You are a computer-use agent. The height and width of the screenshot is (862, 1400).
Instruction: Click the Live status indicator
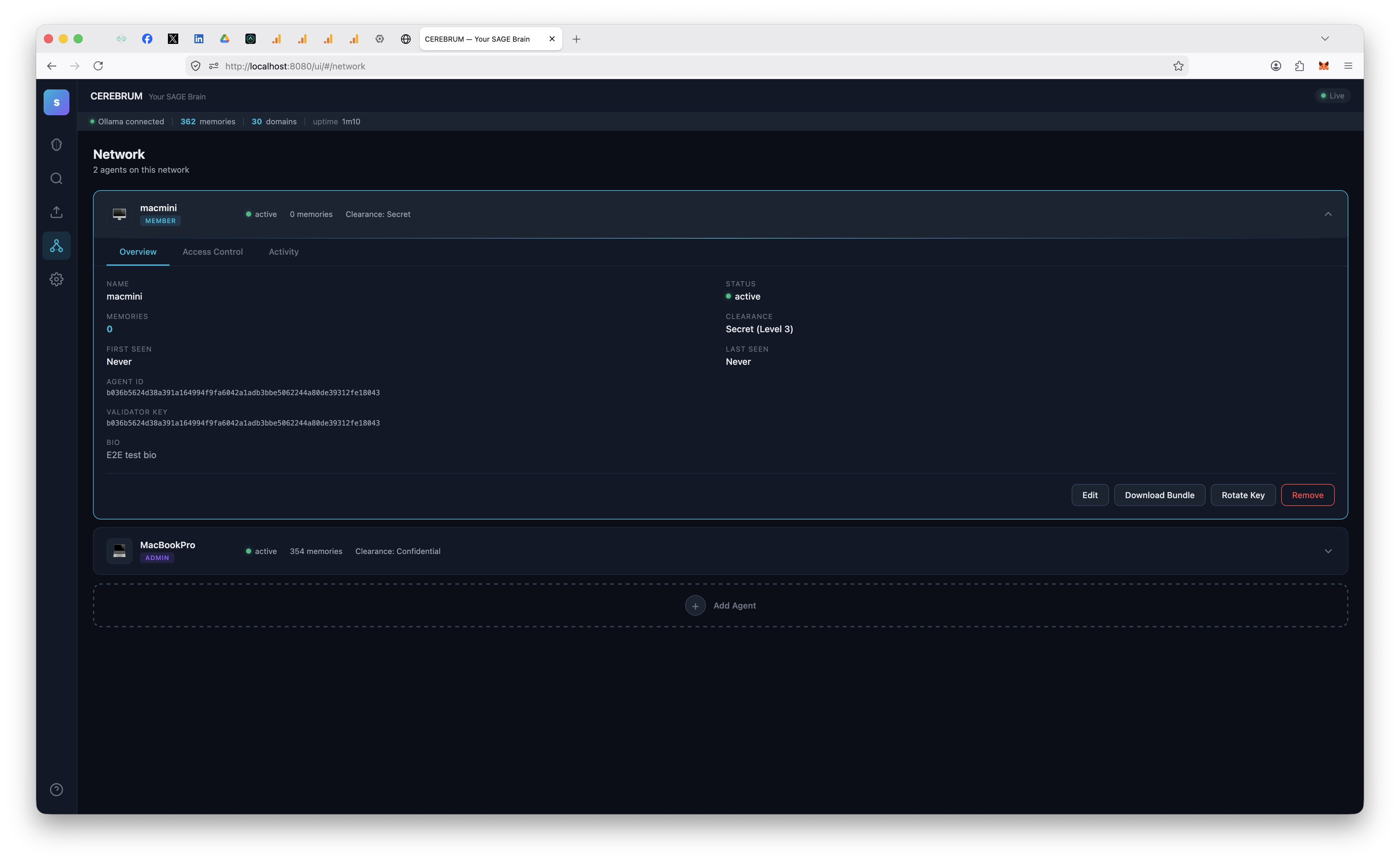(x=1333, y=95)
